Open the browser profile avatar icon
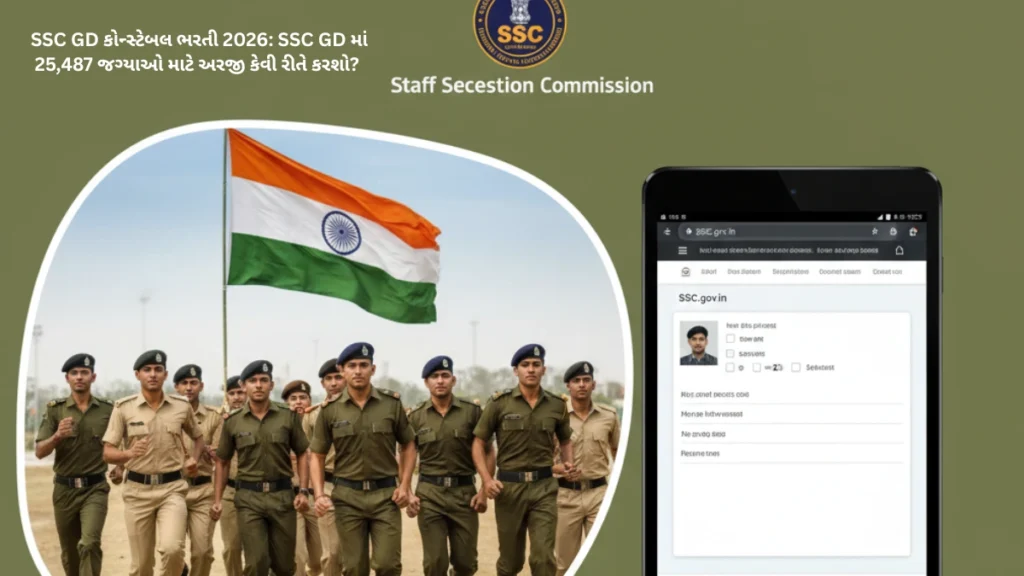The image size is (1024, 576). [x=893, y=232]
